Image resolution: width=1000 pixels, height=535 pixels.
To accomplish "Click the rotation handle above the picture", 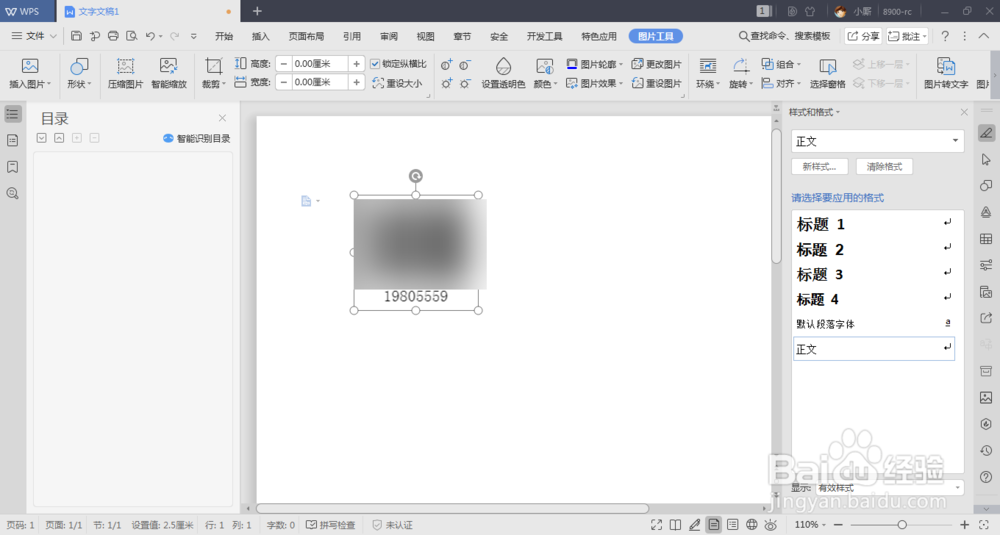I will pyautogui.click(x=415, y=176).
